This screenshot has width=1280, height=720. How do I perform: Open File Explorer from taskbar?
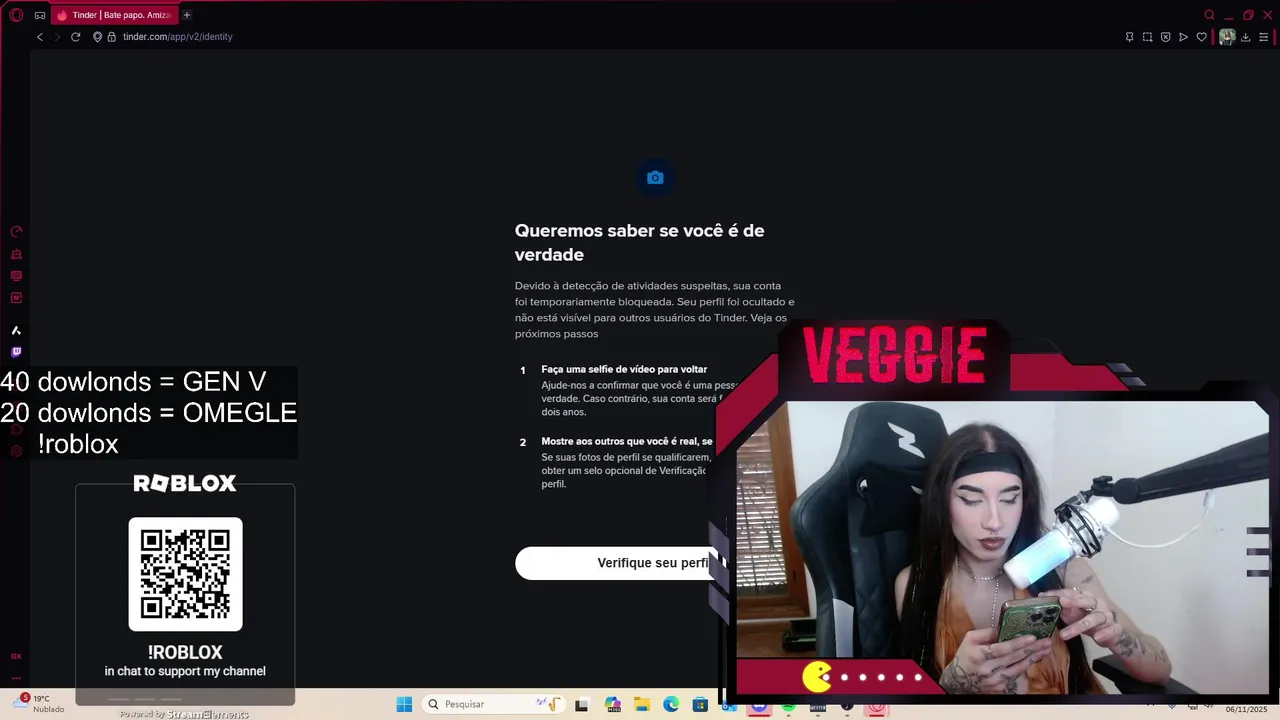click(x=642, y=704)
